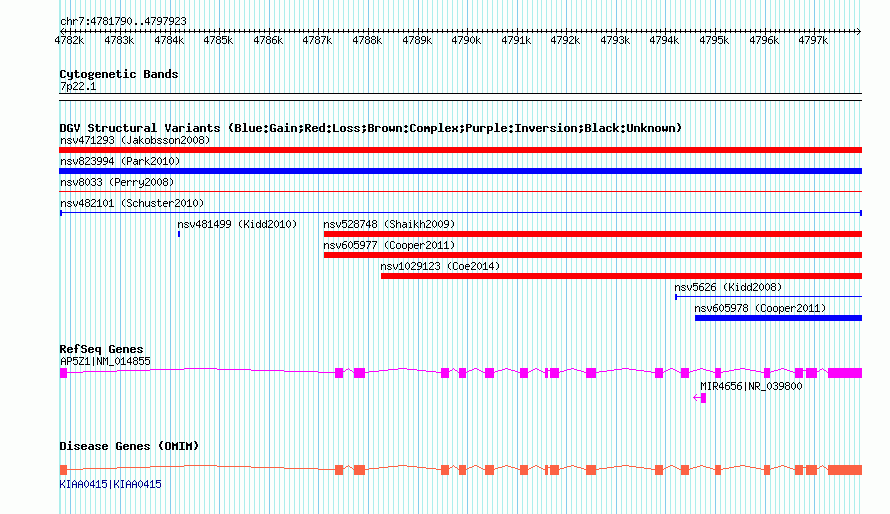Screen dimensions: 890x514
Task: Select the nsv8033 (Perry2008) thin red line
Action: pyautogui.click(x=460, y=192)
